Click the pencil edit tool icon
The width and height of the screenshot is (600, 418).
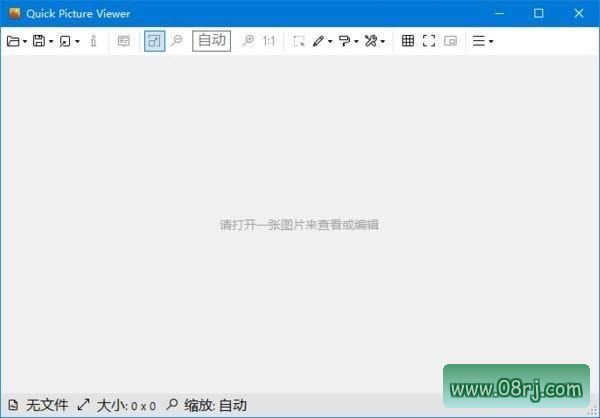pyautogui.click(x=318, y=41)
